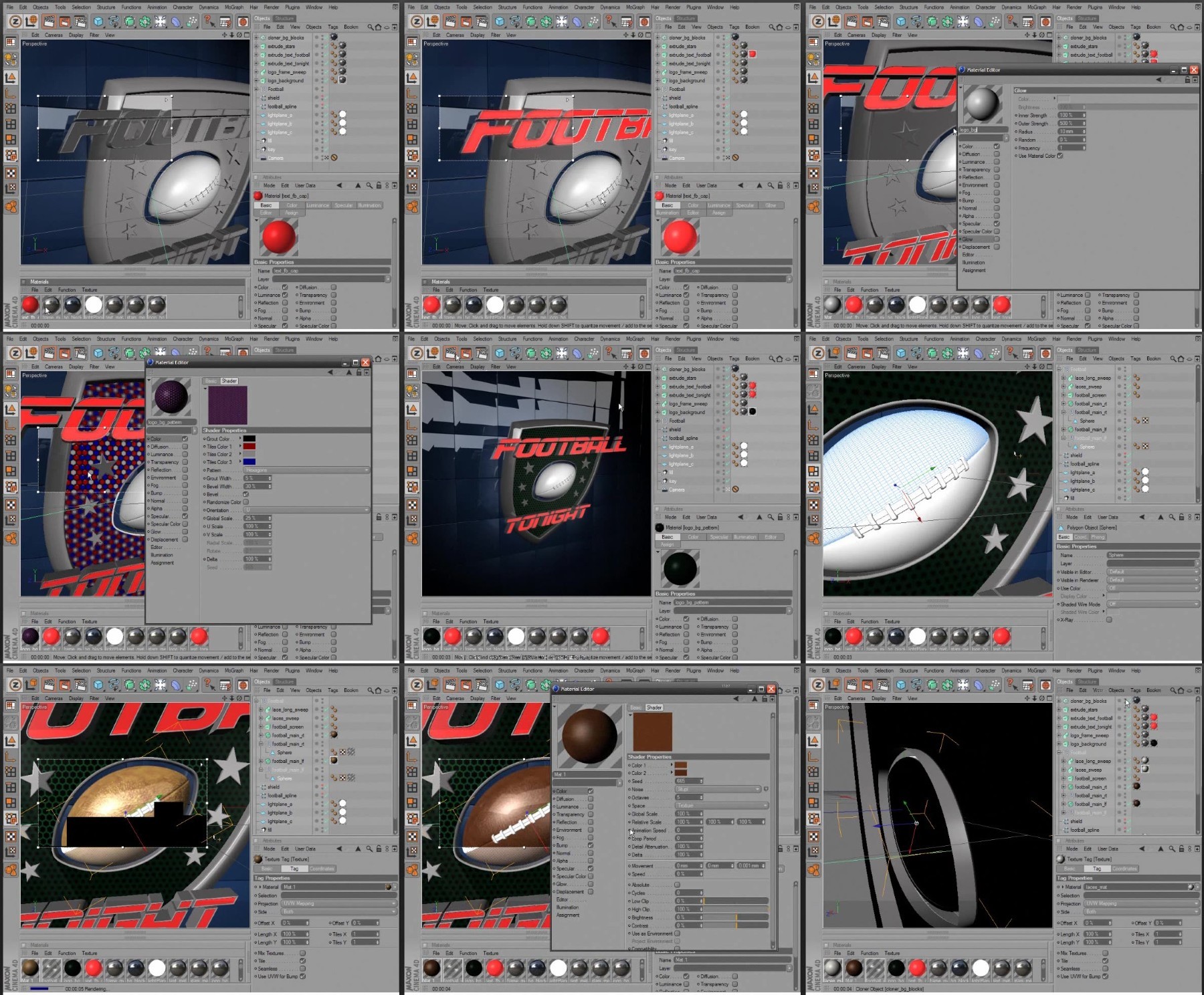Add a Cube primitive in top-left screenshot
The image size is (1204, 995).
coord(98,21)
